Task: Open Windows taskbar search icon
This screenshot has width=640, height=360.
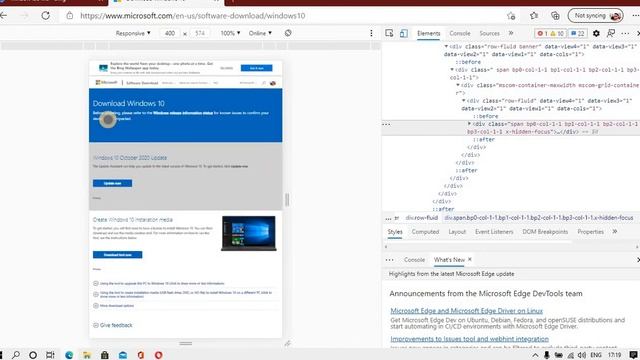Action: pos(16,355)
